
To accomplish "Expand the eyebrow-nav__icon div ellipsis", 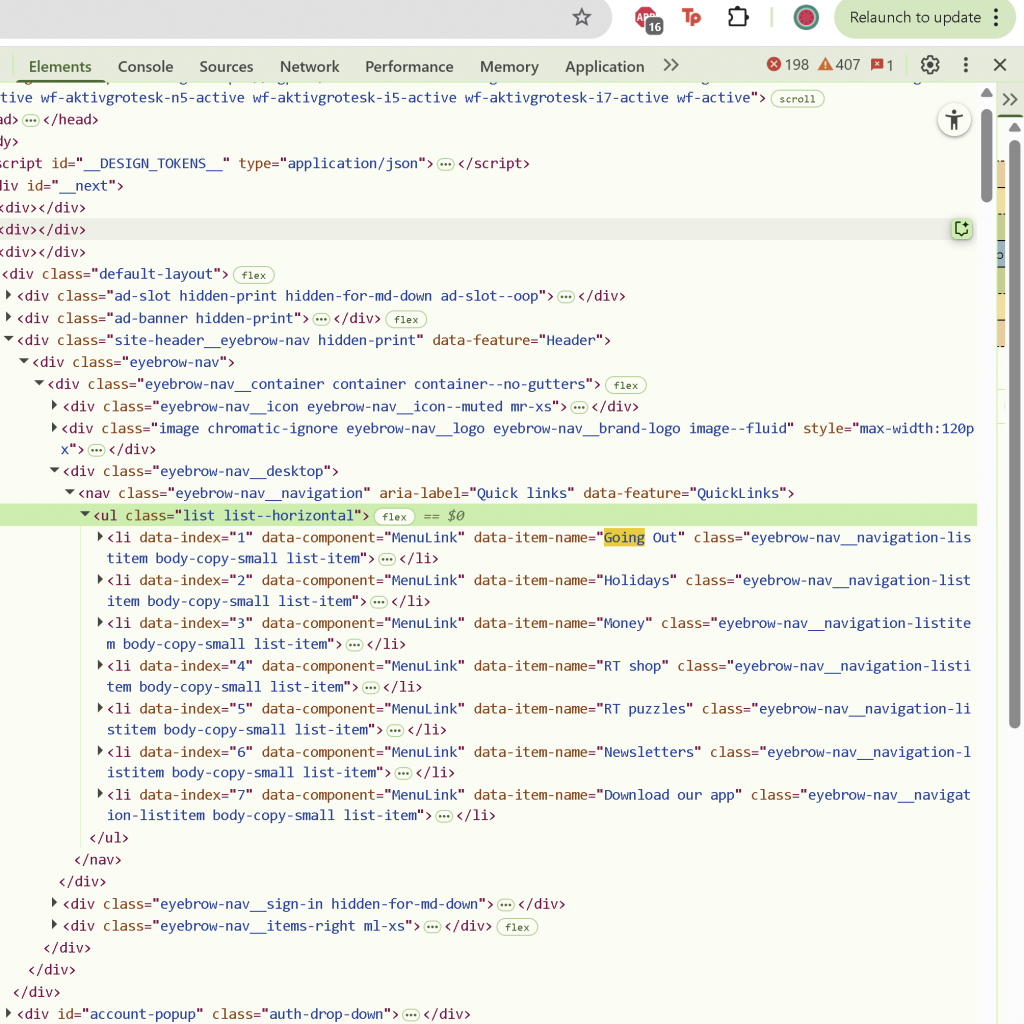I will [579, 408].
